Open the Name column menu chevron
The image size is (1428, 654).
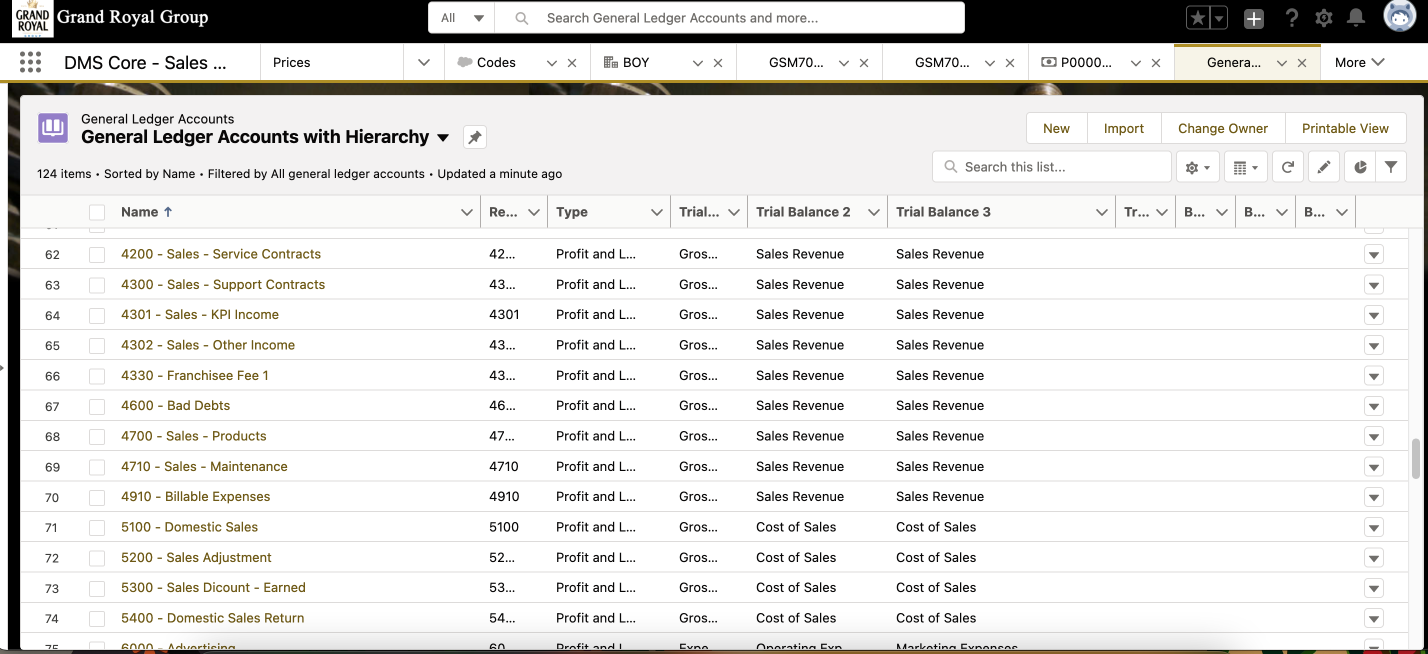(466, 212)
